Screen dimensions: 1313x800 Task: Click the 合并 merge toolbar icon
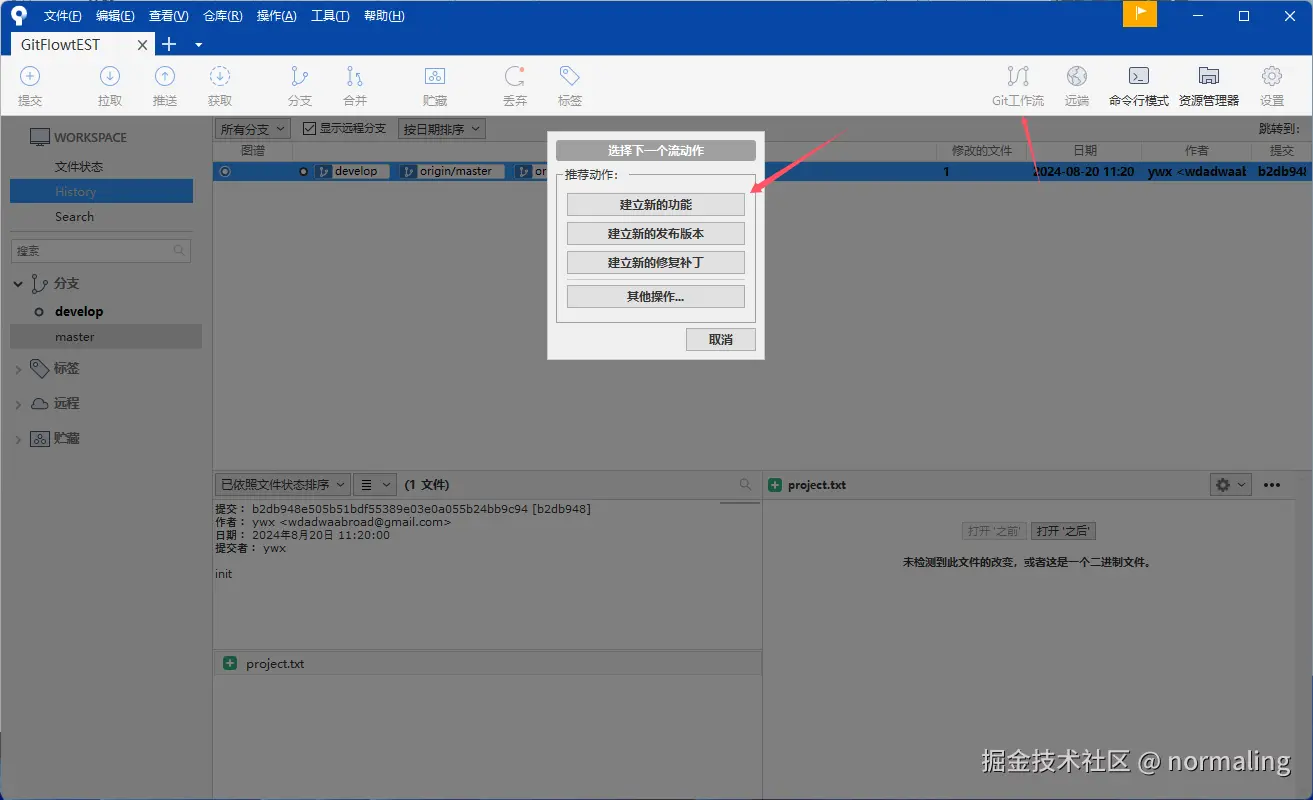pos(355,77)
